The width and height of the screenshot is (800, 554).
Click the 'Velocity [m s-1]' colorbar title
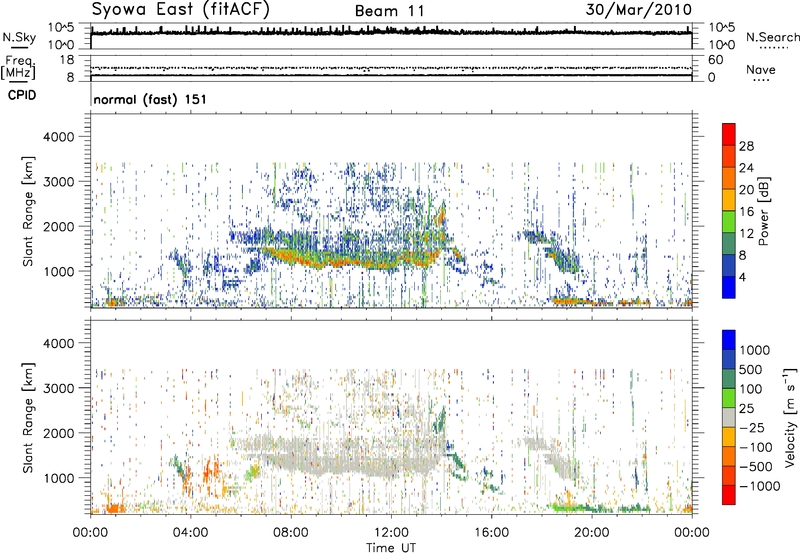[790, 417]
